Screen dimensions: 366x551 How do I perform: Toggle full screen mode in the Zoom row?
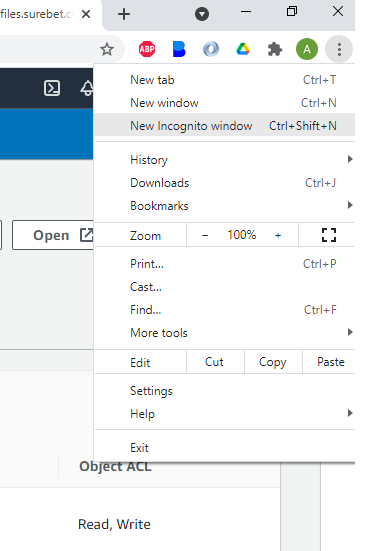pyautogui.click(x=329, y=235)
